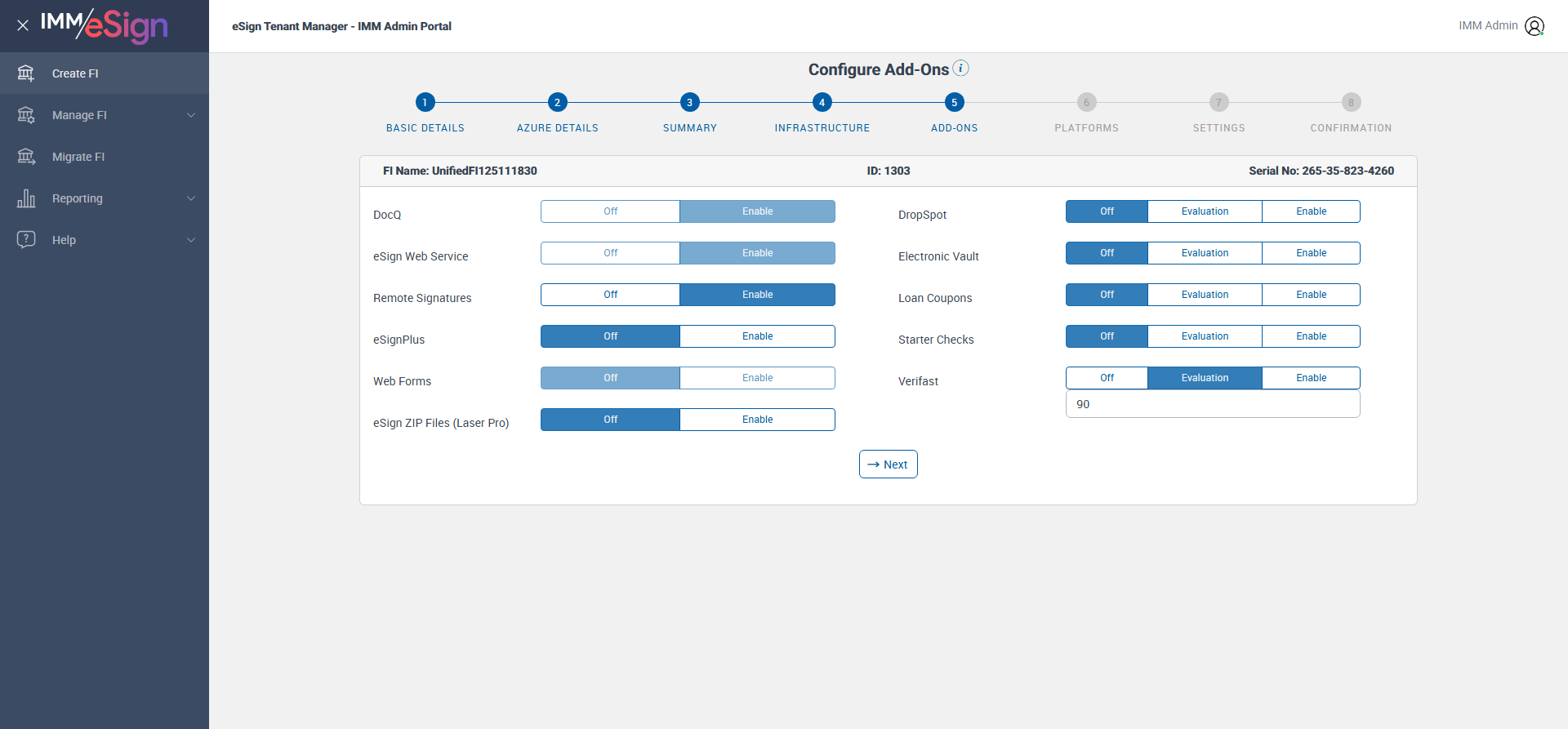Click the Manage FI gear-bank icon
Screen dimensions: 1568x729
pos(26,115)
